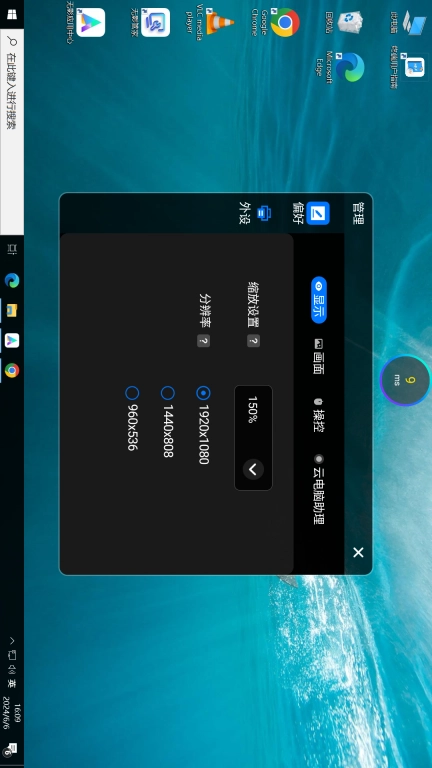
Task: Launch Chrome from the taskbar
Action: click(12, 370)
